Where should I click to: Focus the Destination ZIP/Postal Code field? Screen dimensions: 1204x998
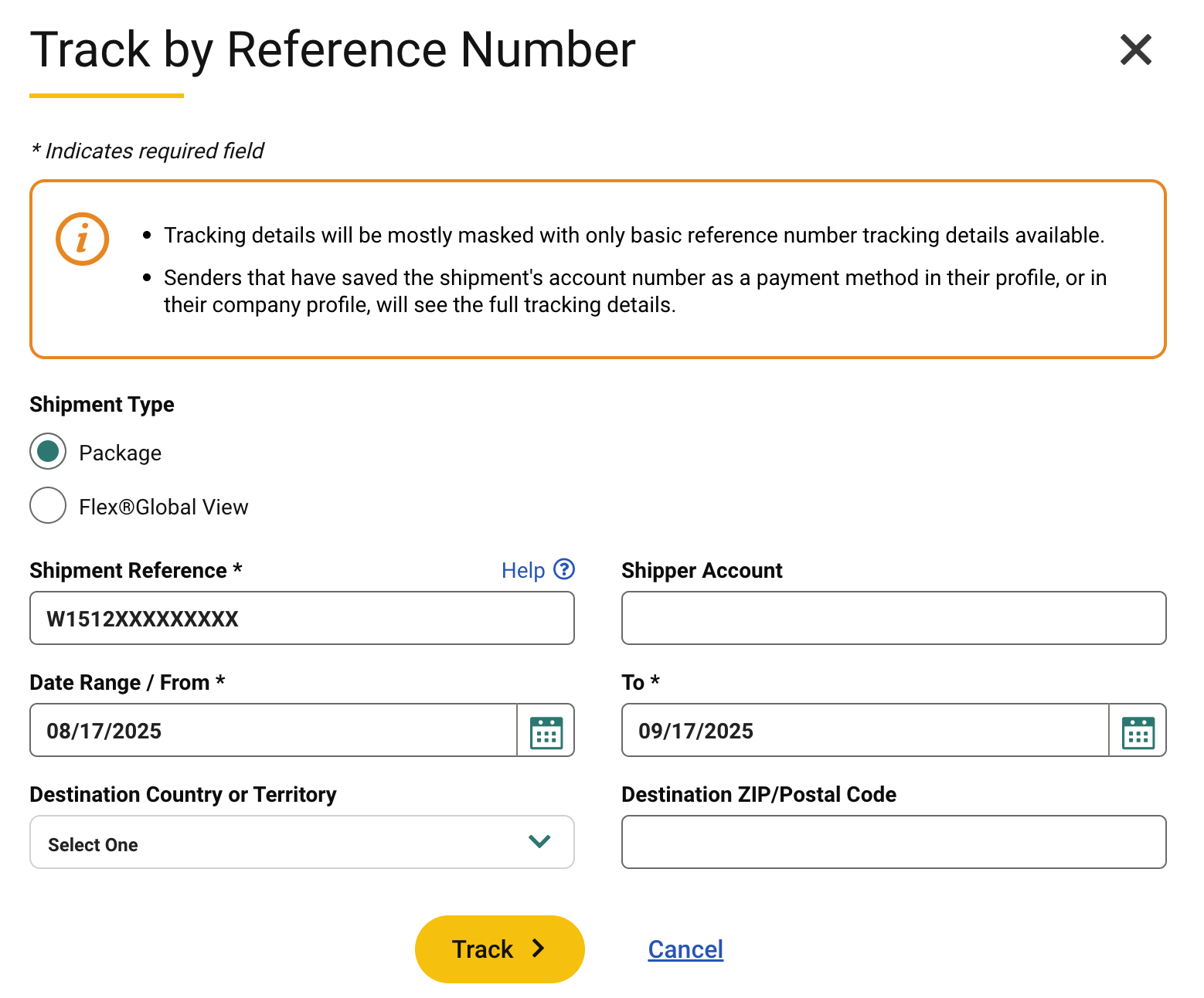click(893, 843)
